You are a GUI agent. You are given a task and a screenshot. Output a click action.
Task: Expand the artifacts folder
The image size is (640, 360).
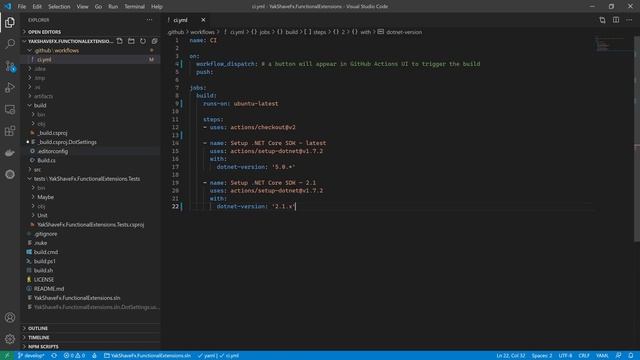[x=91, y=96]
